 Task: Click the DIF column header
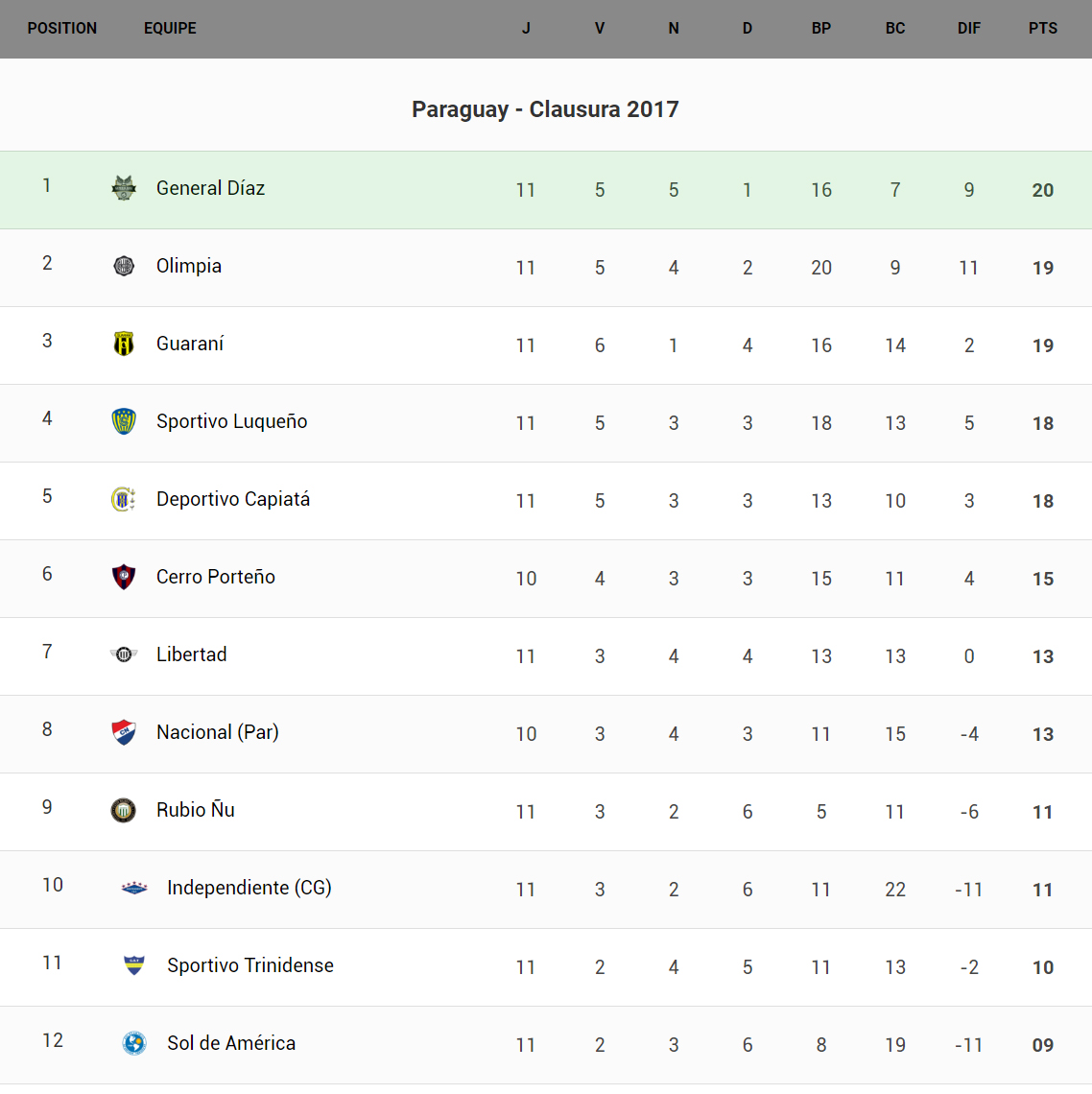pyautogui.click(x=968, y=29)
